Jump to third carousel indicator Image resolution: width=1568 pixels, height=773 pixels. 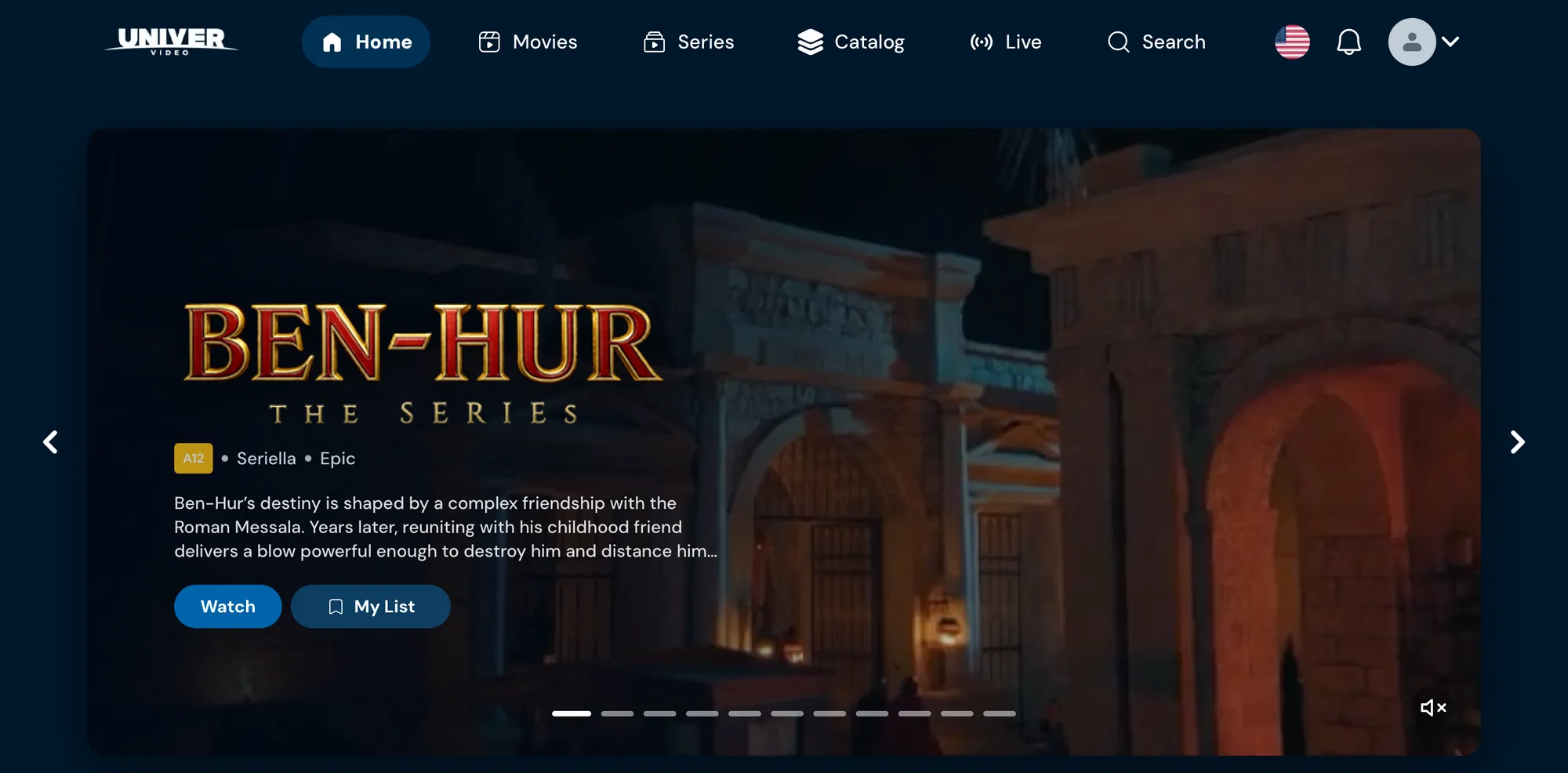pos(660,713)
